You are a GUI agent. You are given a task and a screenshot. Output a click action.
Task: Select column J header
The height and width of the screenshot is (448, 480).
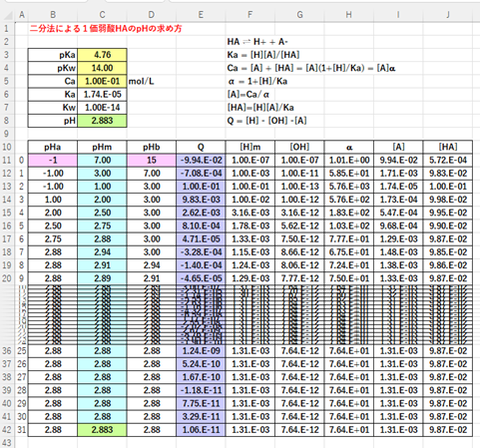click(448, 15)
